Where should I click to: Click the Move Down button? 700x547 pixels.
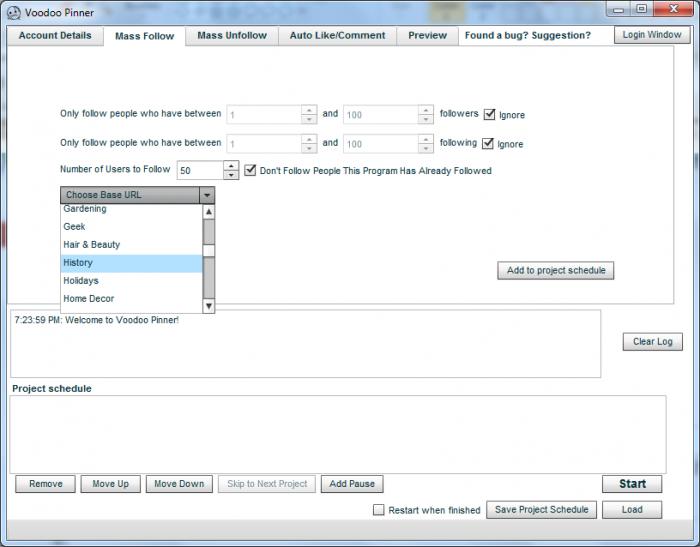pos(179,484)
